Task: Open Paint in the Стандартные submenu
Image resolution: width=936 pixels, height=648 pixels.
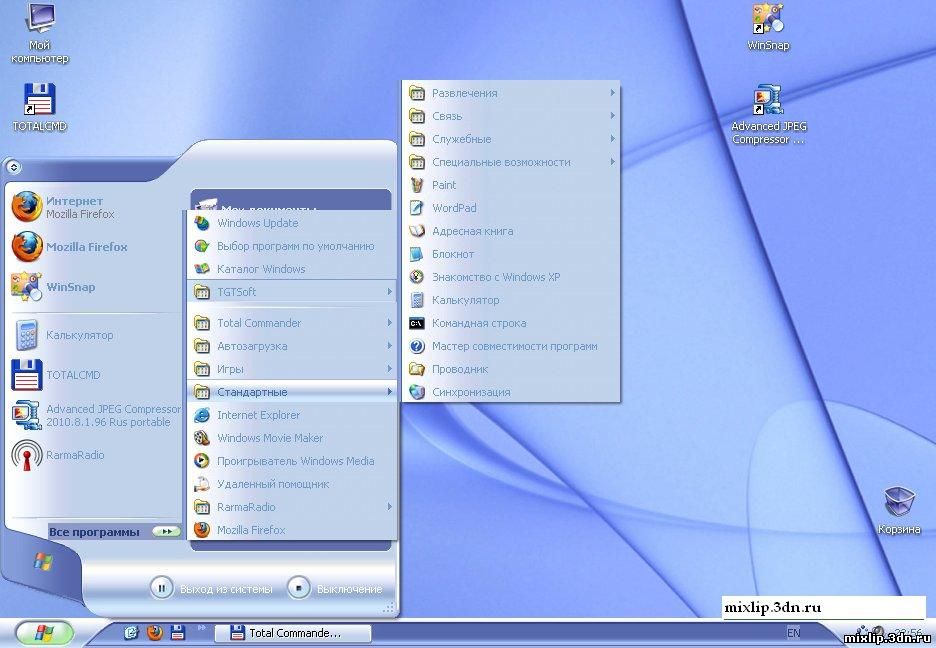Action: 511,185
